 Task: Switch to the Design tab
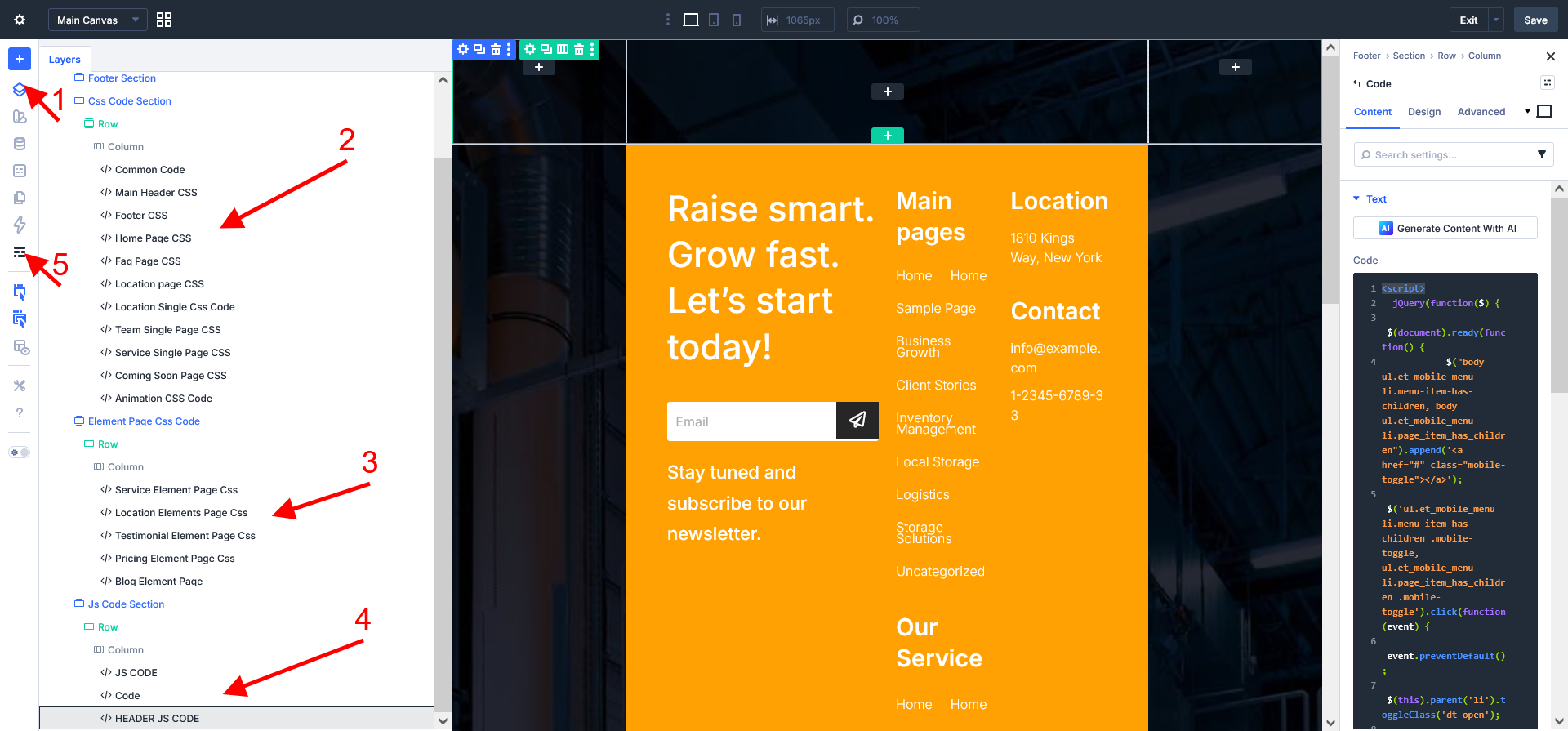coord(1424,112)
